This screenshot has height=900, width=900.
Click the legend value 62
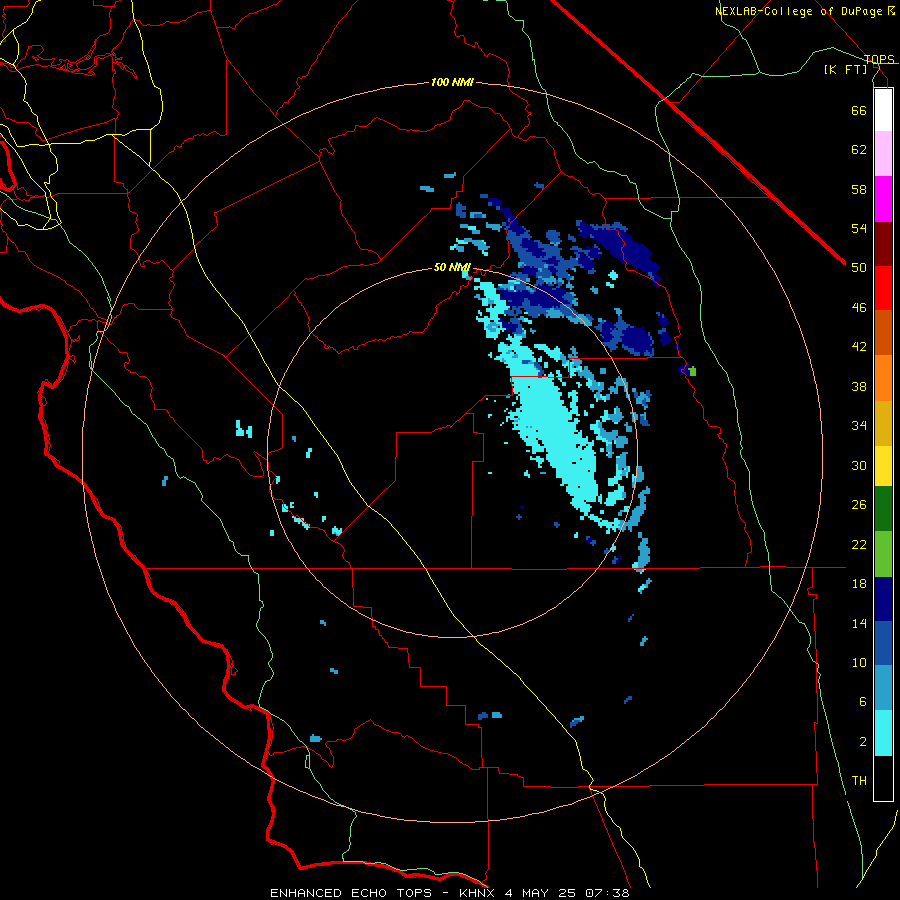(859, 150)
